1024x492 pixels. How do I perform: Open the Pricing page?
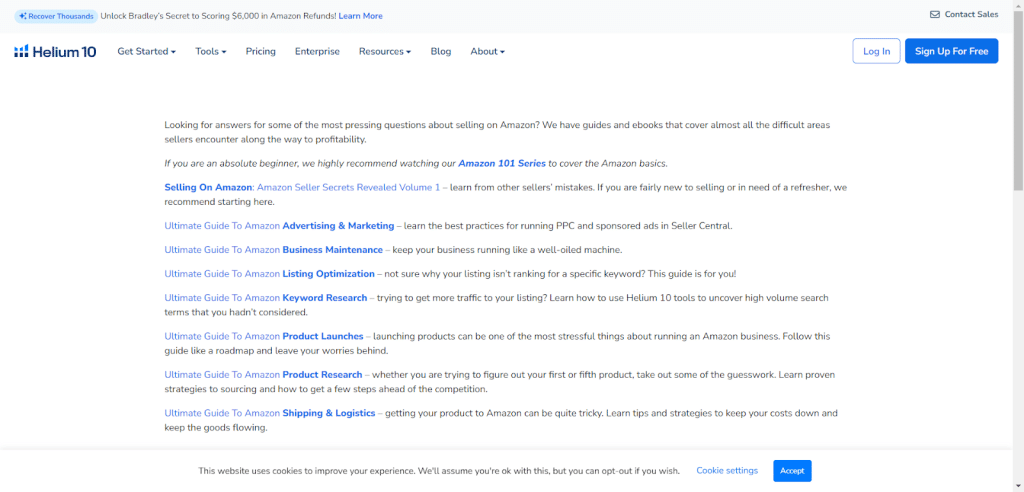point(261,52)
